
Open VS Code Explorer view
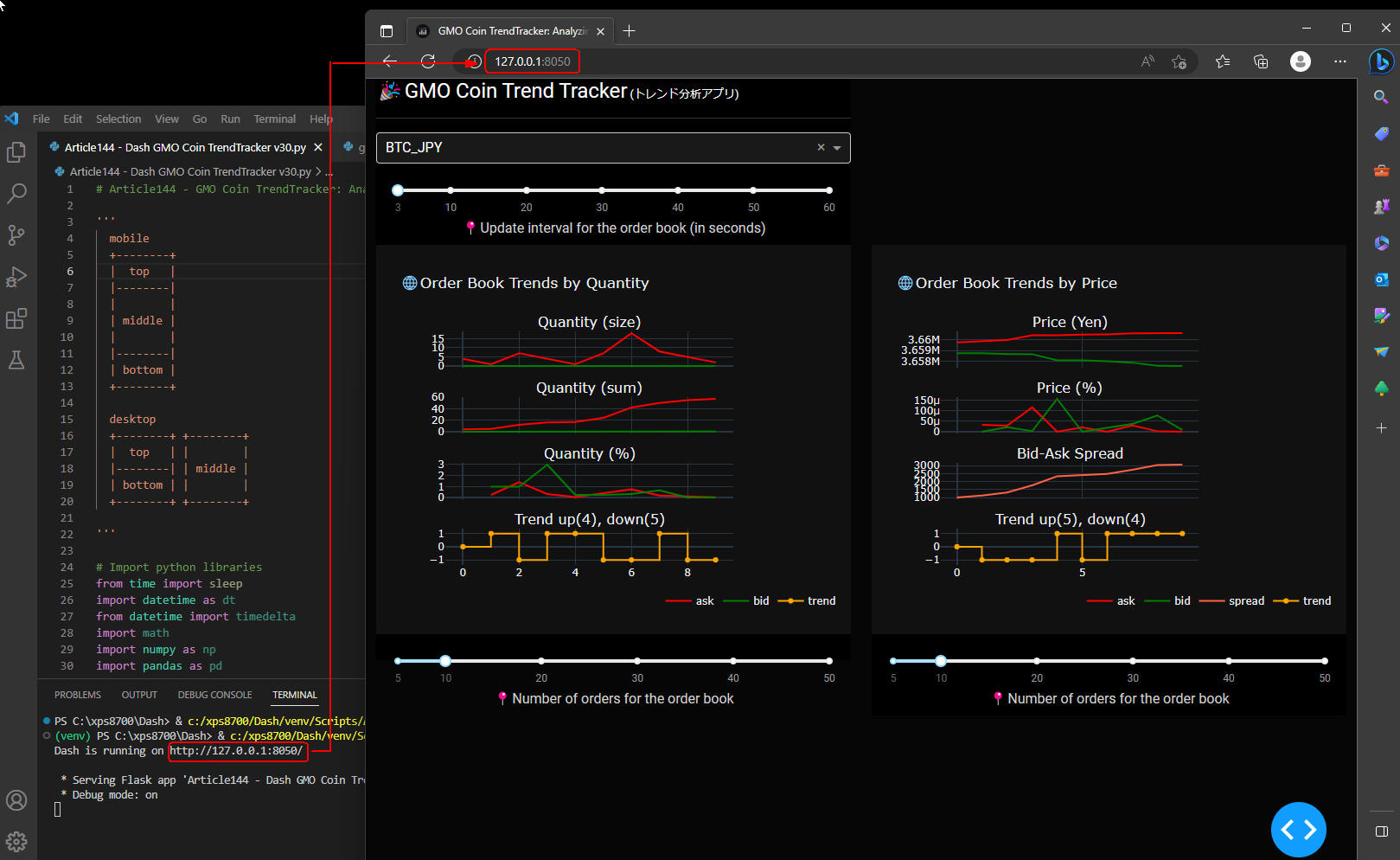[16, 152]
